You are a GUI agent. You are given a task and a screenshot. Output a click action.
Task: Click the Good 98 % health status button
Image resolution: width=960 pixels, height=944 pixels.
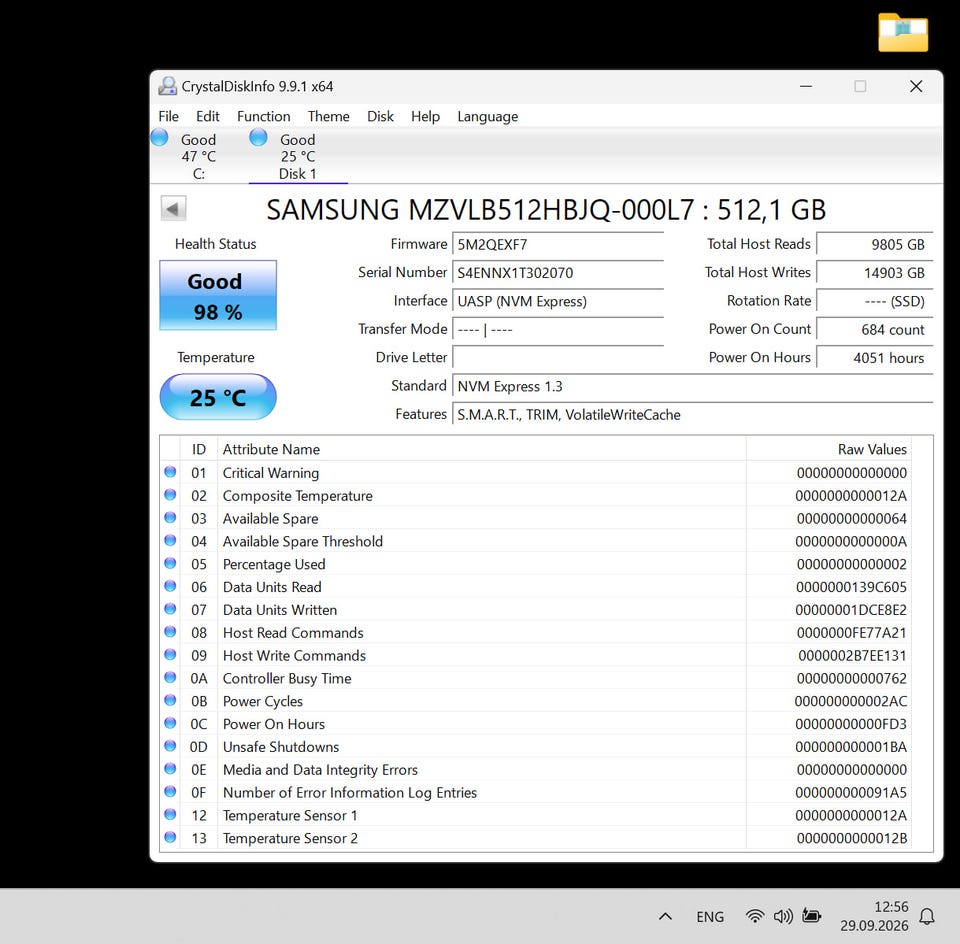click(218, 296)
